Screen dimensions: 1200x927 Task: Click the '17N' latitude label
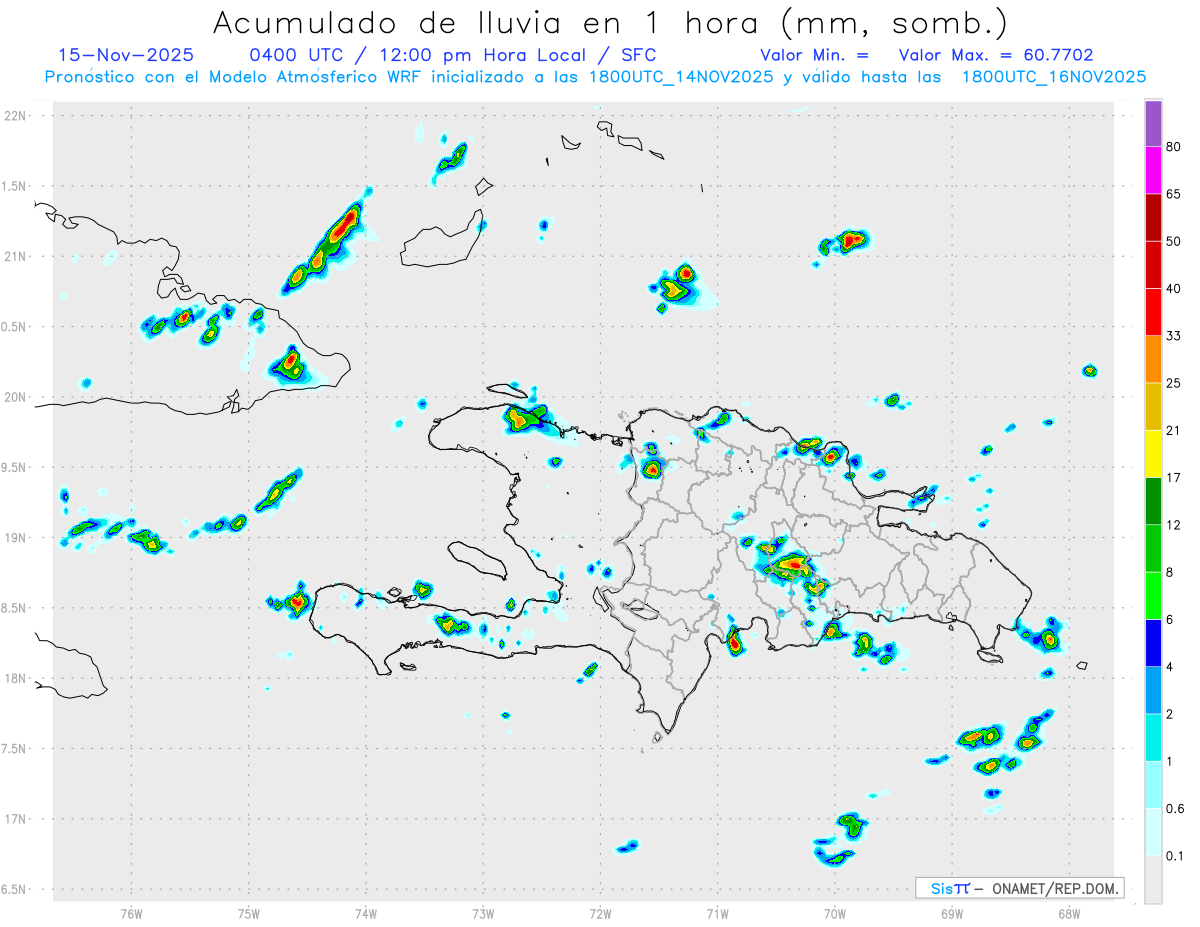pyautogui.click(x=16, y=819)
